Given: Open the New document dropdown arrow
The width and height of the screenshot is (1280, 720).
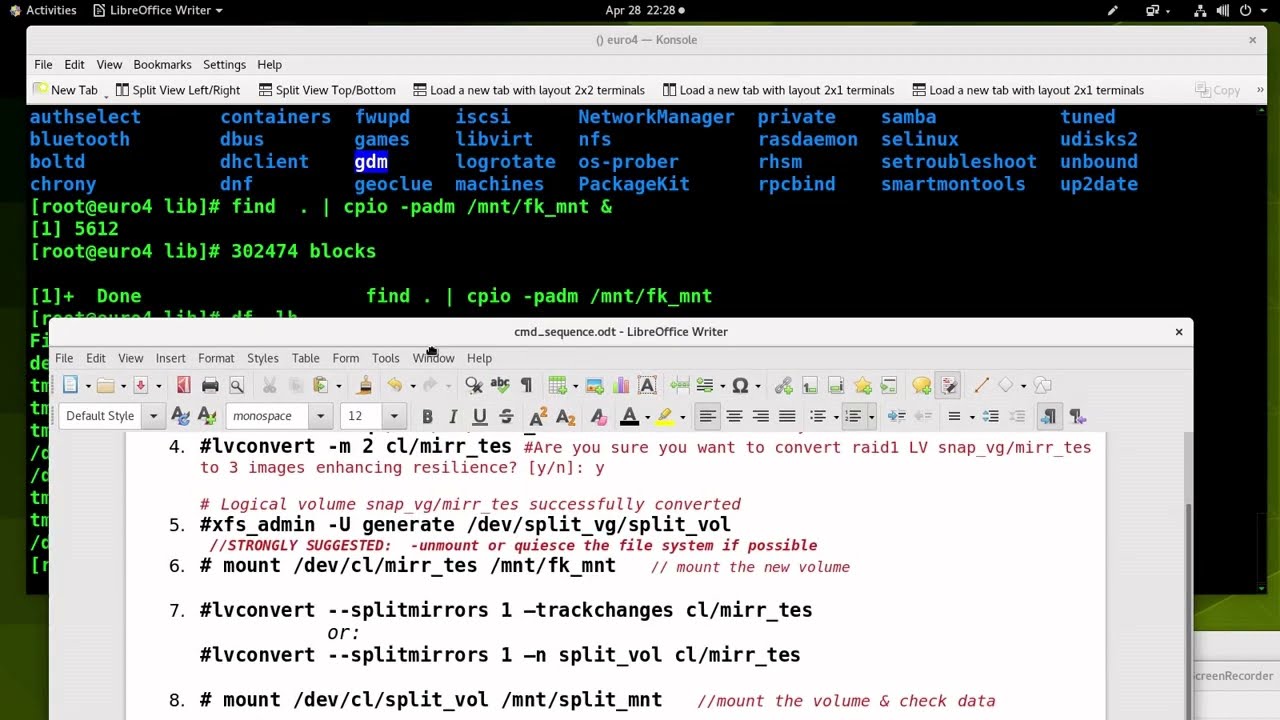Looking at the screenshot, I should pyautogui.click(x=88, y=385).
